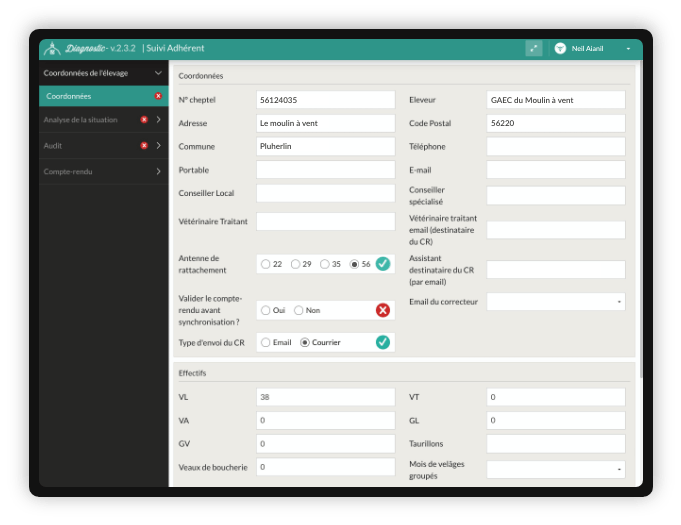681x525 pixels.
Task: Click the fullscreen expand icon in header
Action: click(534, 48)
